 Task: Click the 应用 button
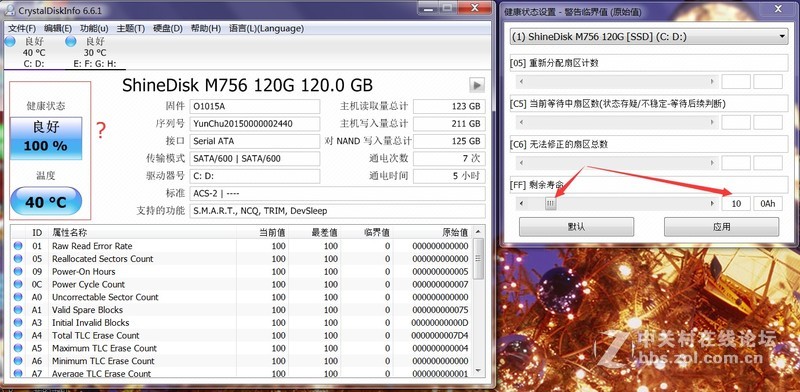[721, 227]
